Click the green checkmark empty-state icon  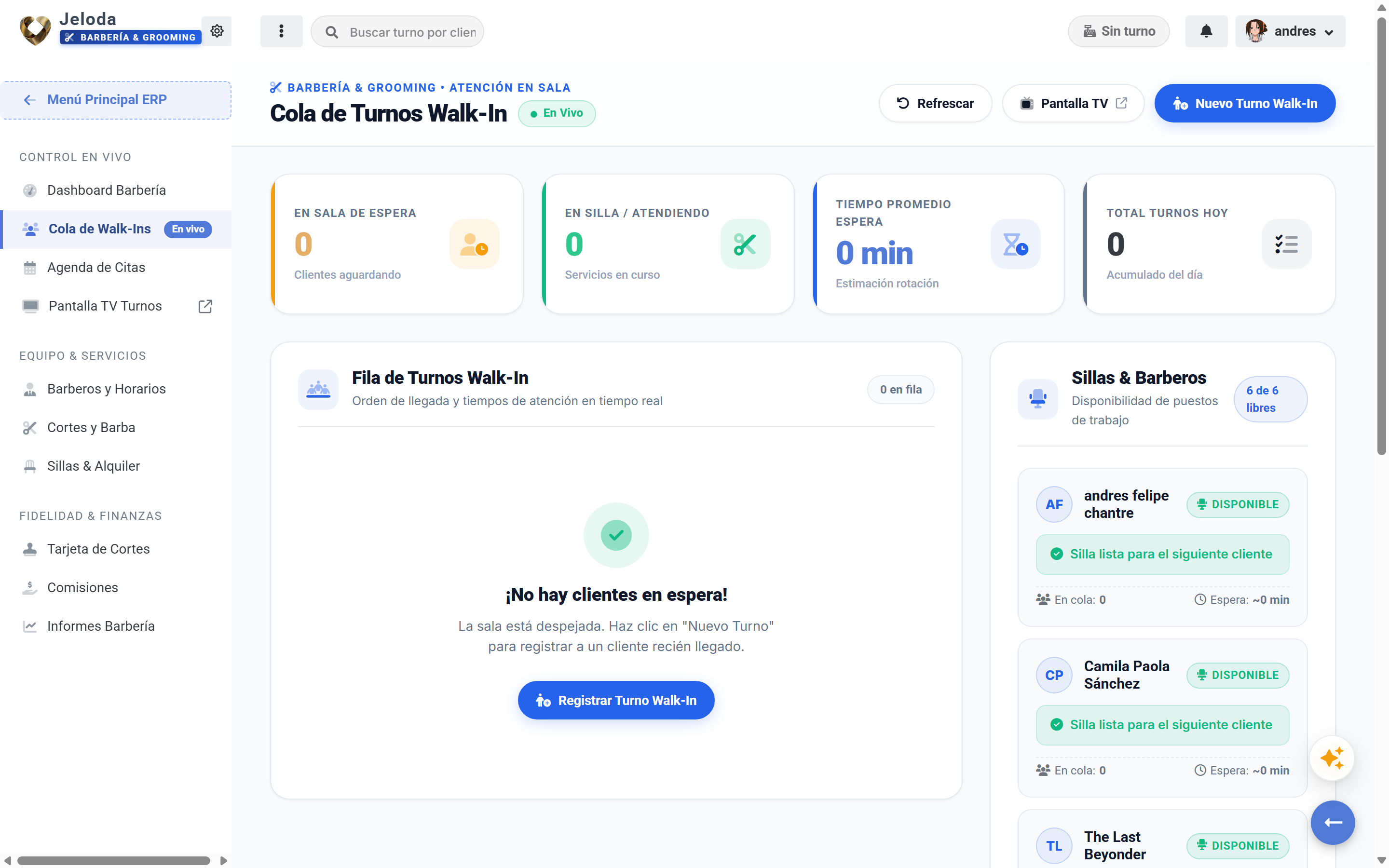pos(616,535)
